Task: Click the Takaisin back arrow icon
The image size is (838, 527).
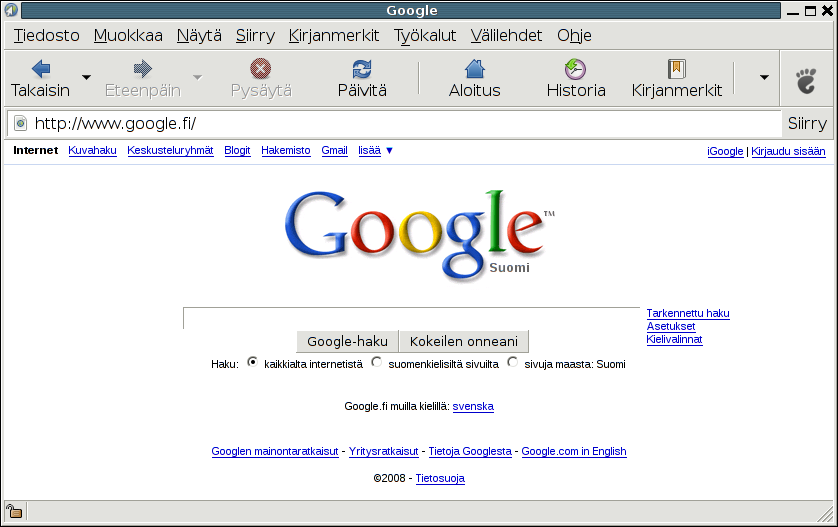Action: tap(41, 69)
